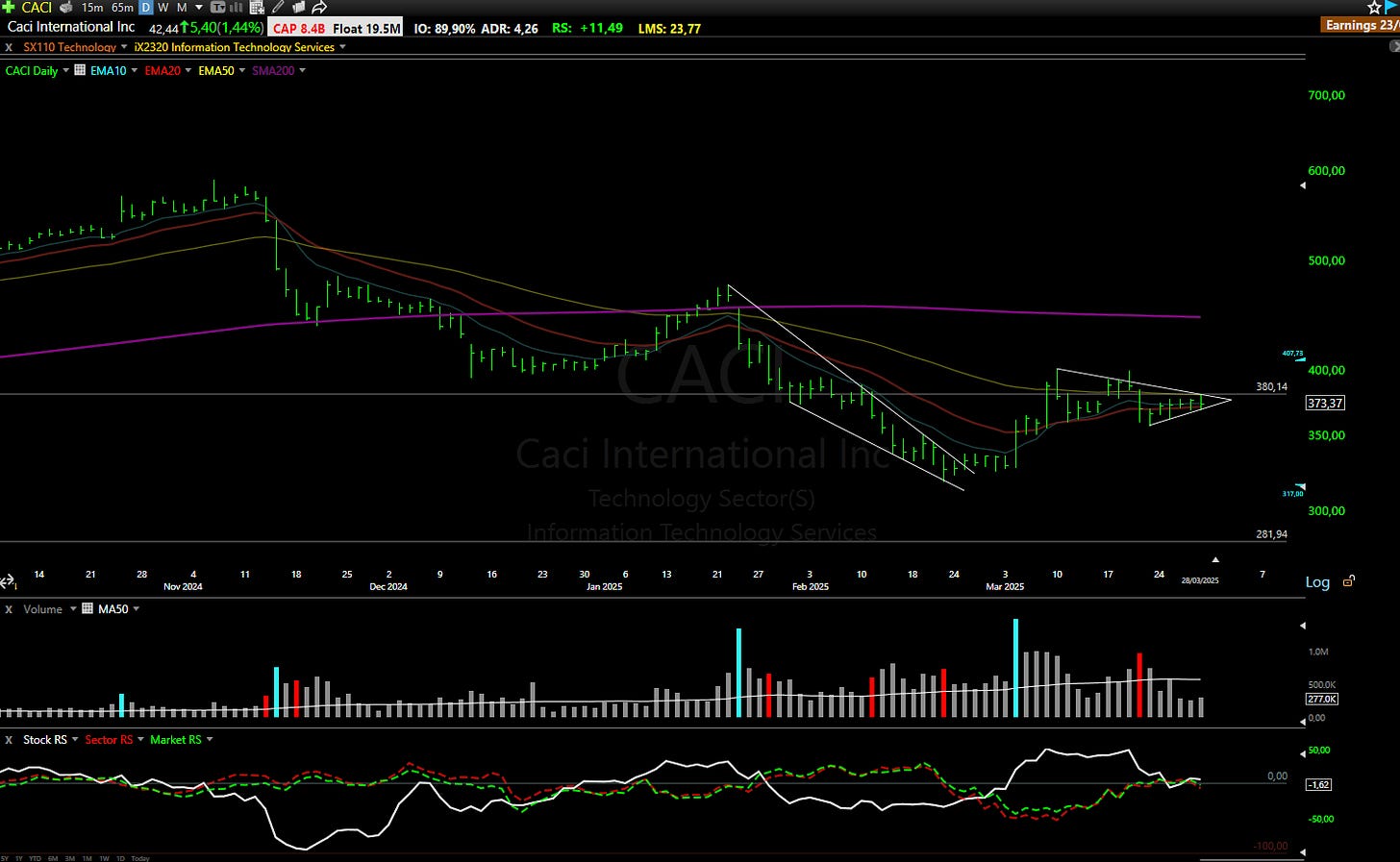Image resolution: width=1400 pixels, height=862 pixels.
Task: Click the volume pane collapse triangle
Action: pyautogui.click(x=1303, y=626)
